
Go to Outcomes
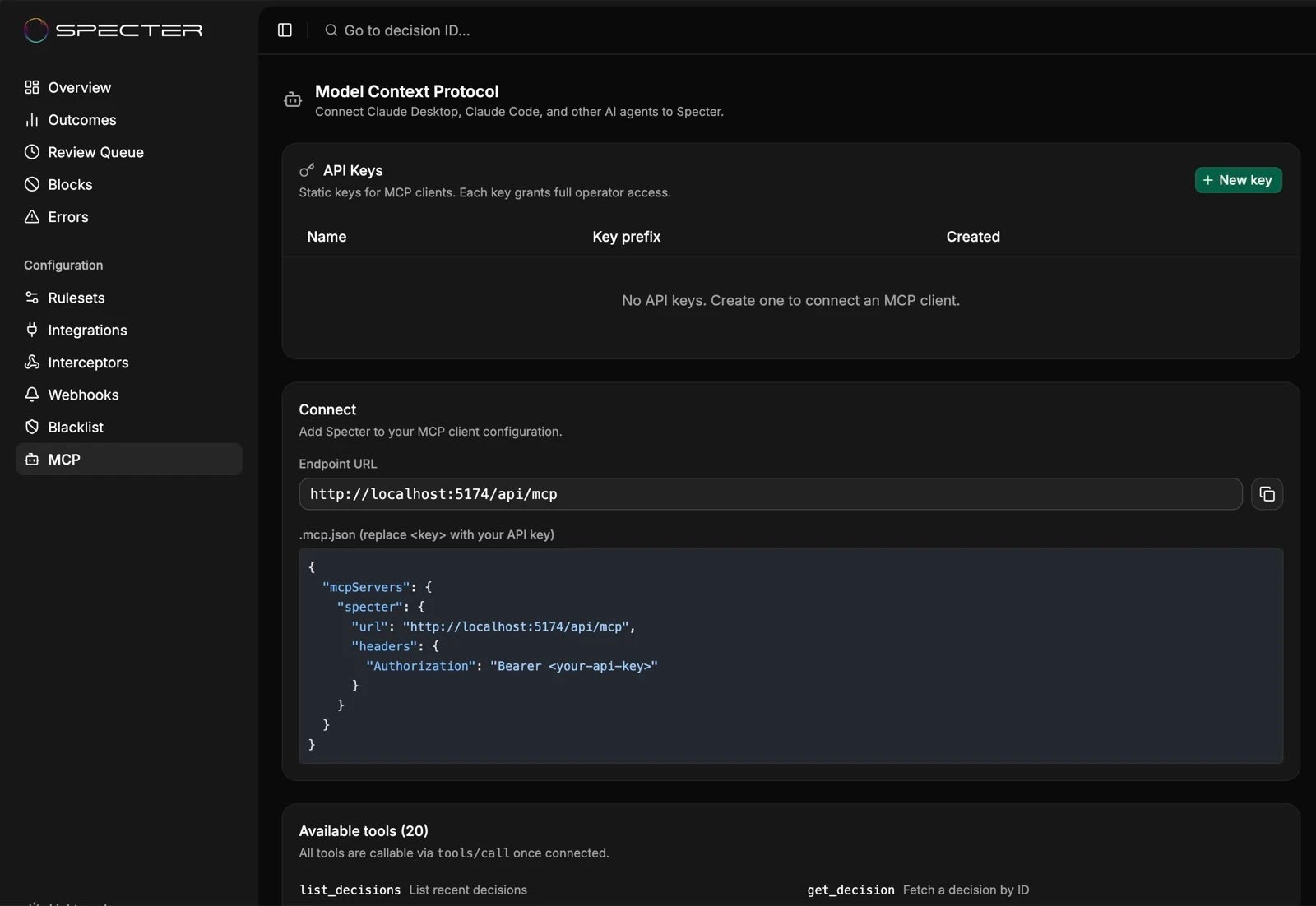pos(129,120)
